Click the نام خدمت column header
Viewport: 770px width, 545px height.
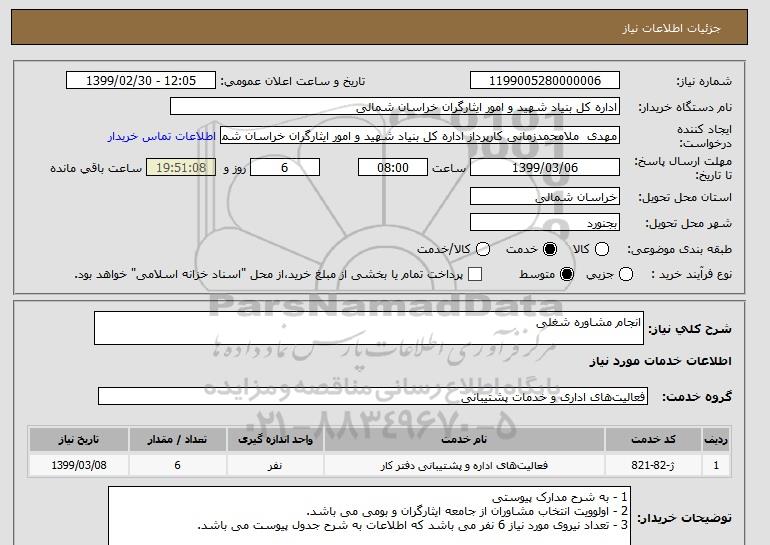[x=464, y=439]
